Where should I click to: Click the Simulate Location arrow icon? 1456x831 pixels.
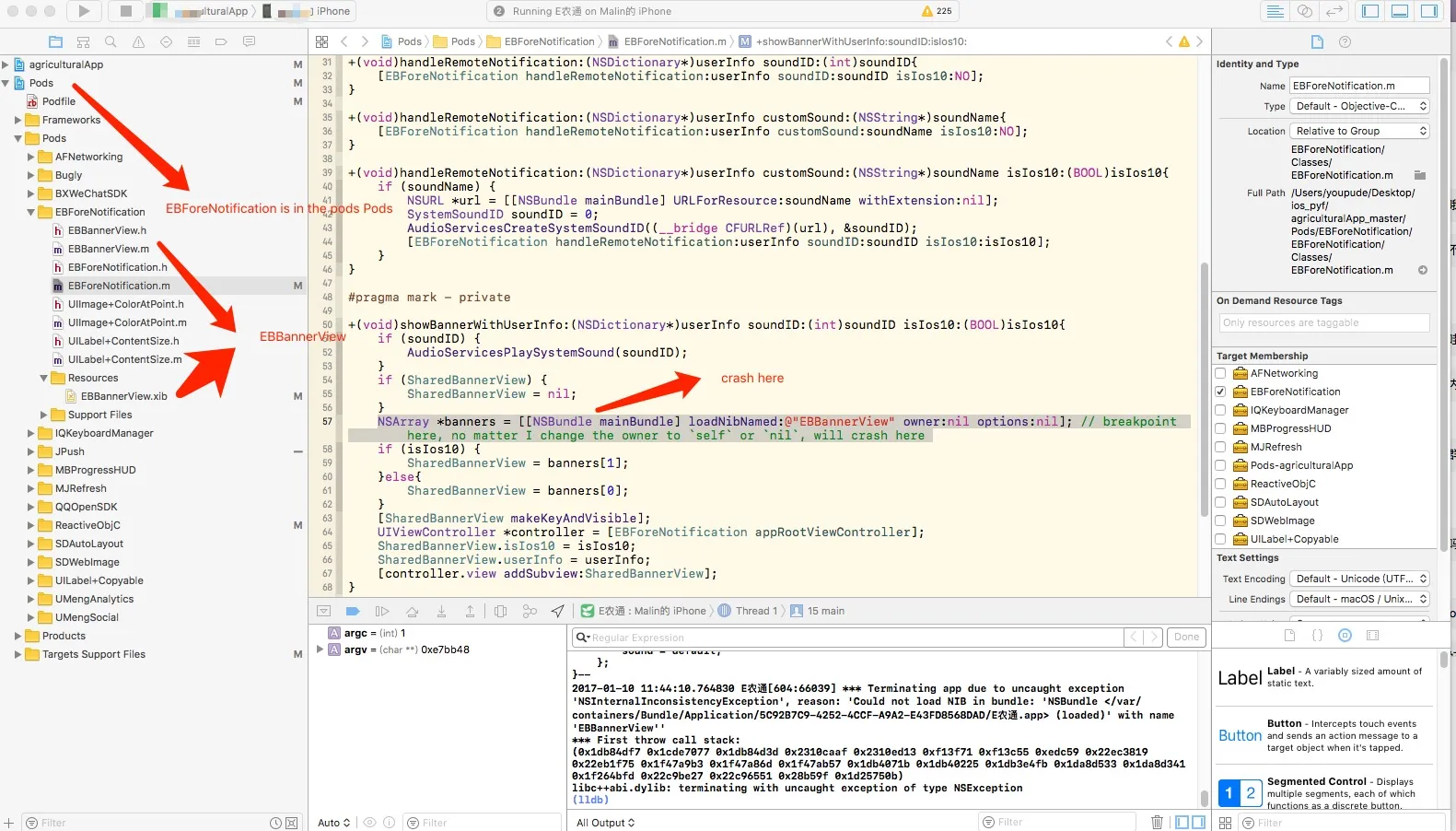coord(557,611)
